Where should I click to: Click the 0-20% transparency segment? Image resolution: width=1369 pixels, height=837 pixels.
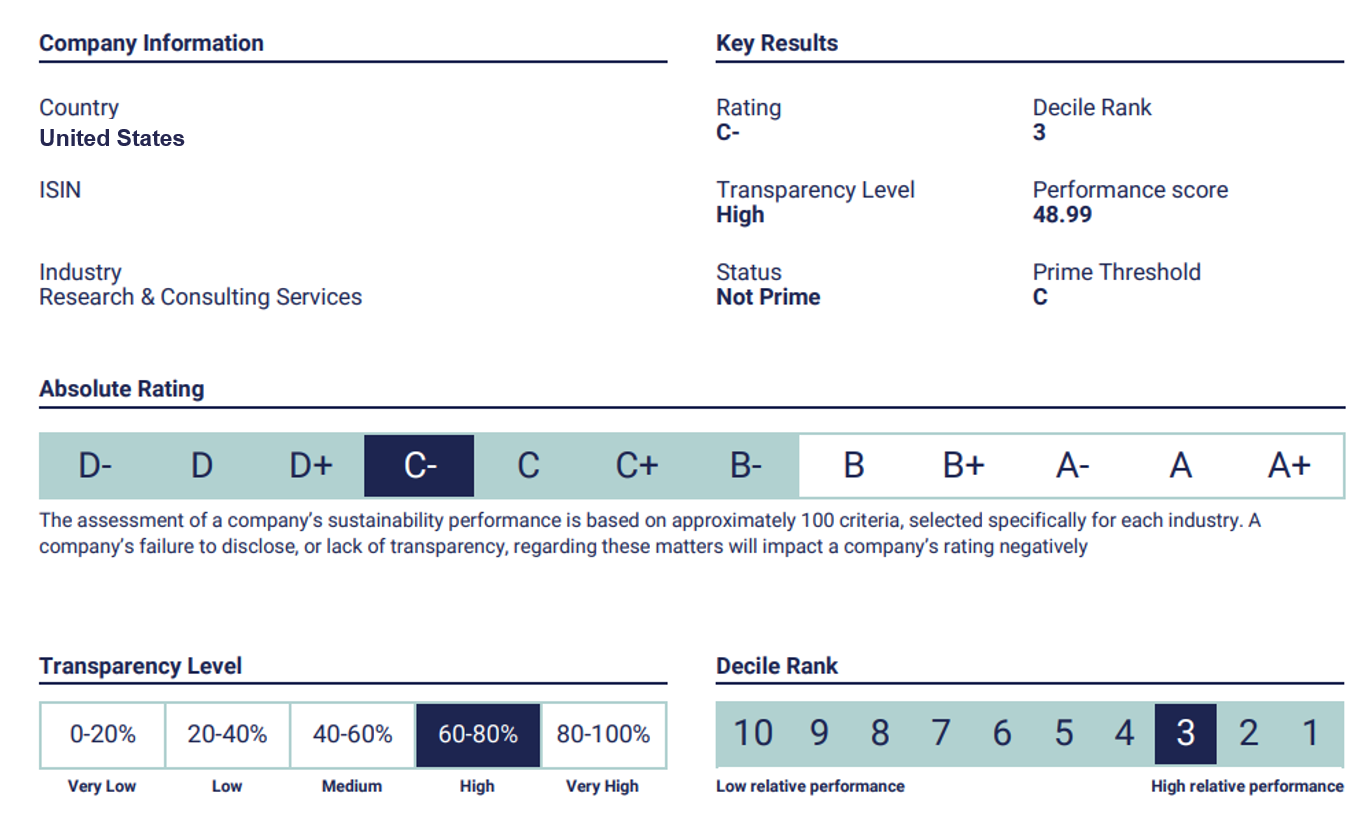(103, 735)
